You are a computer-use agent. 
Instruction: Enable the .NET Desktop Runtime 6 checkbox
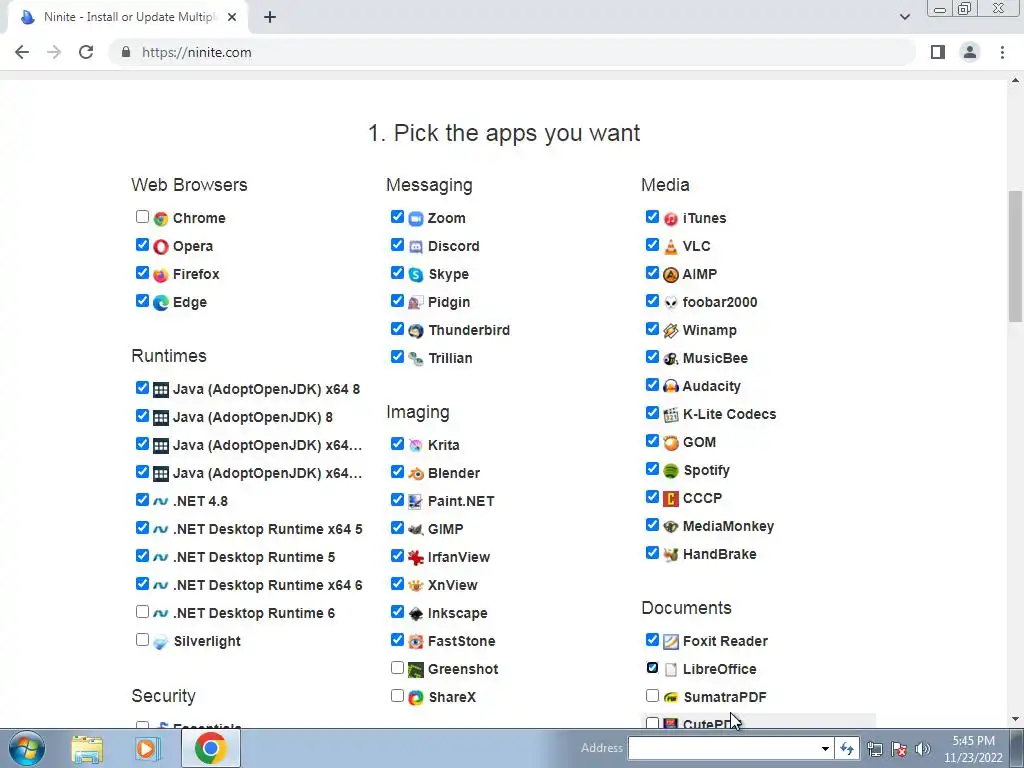tap(142, 612)
